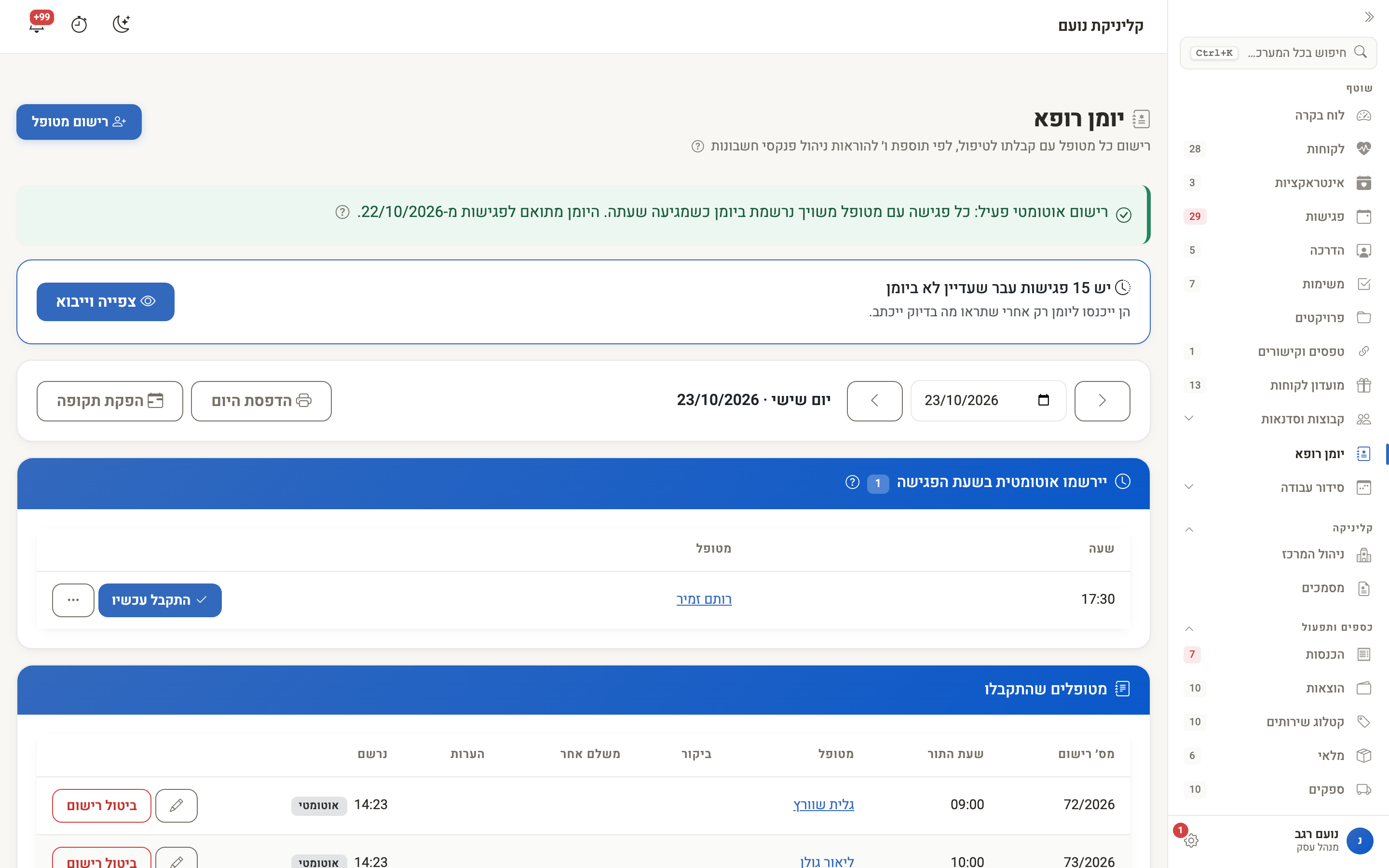Click the הכנסות sidebar icon
Viewport: 1389px width, 868px height.
[x=1364, y=654]
